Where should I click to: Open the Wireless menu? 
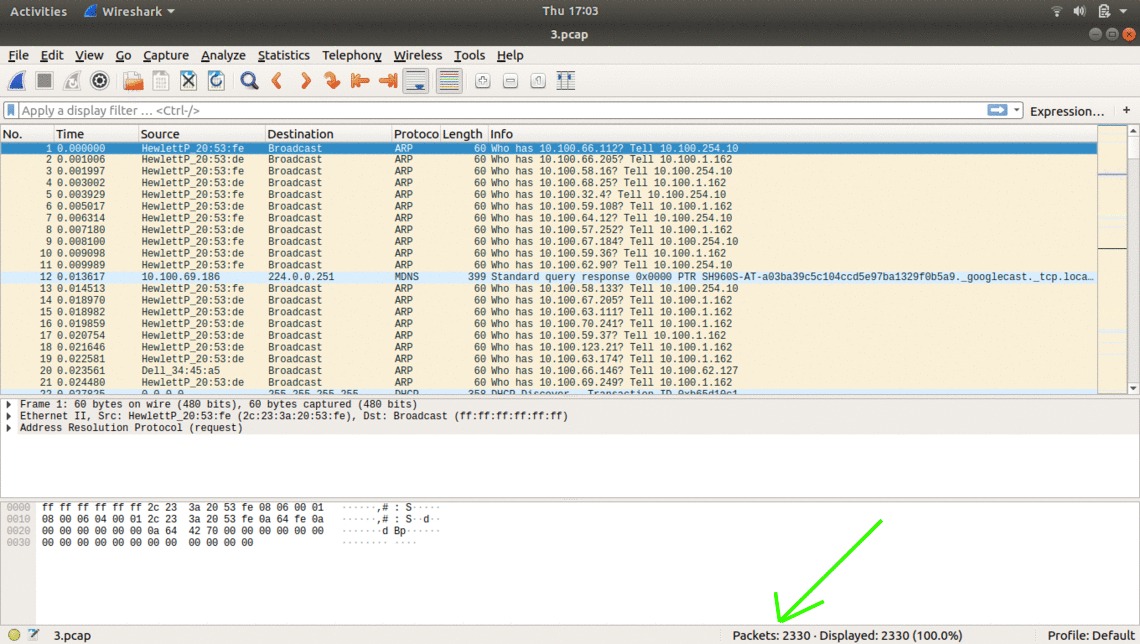(x=418, y=55)
